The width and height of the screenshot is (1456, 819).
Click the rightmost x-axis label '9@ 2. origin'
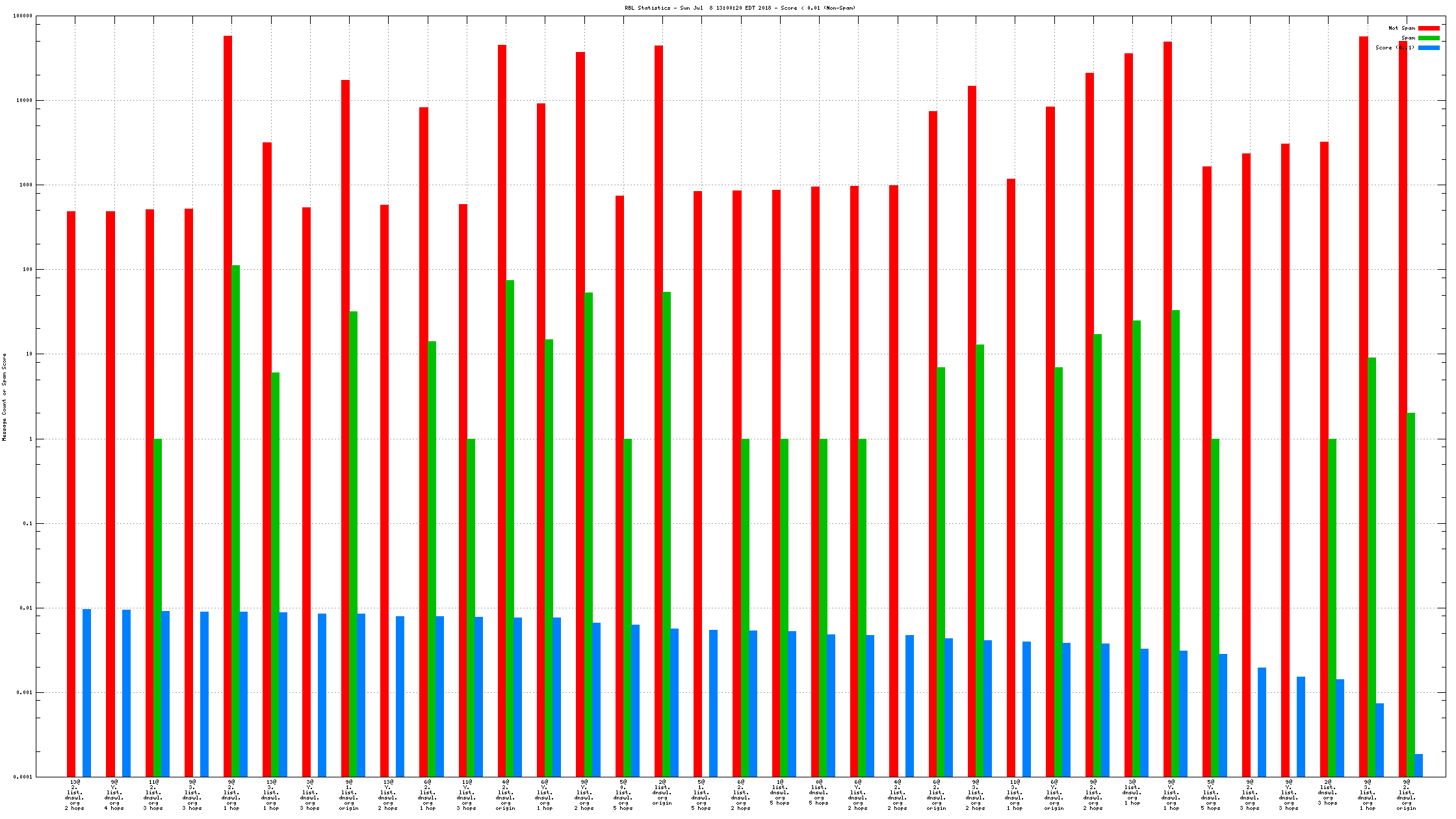click(x=1406, y=794)
